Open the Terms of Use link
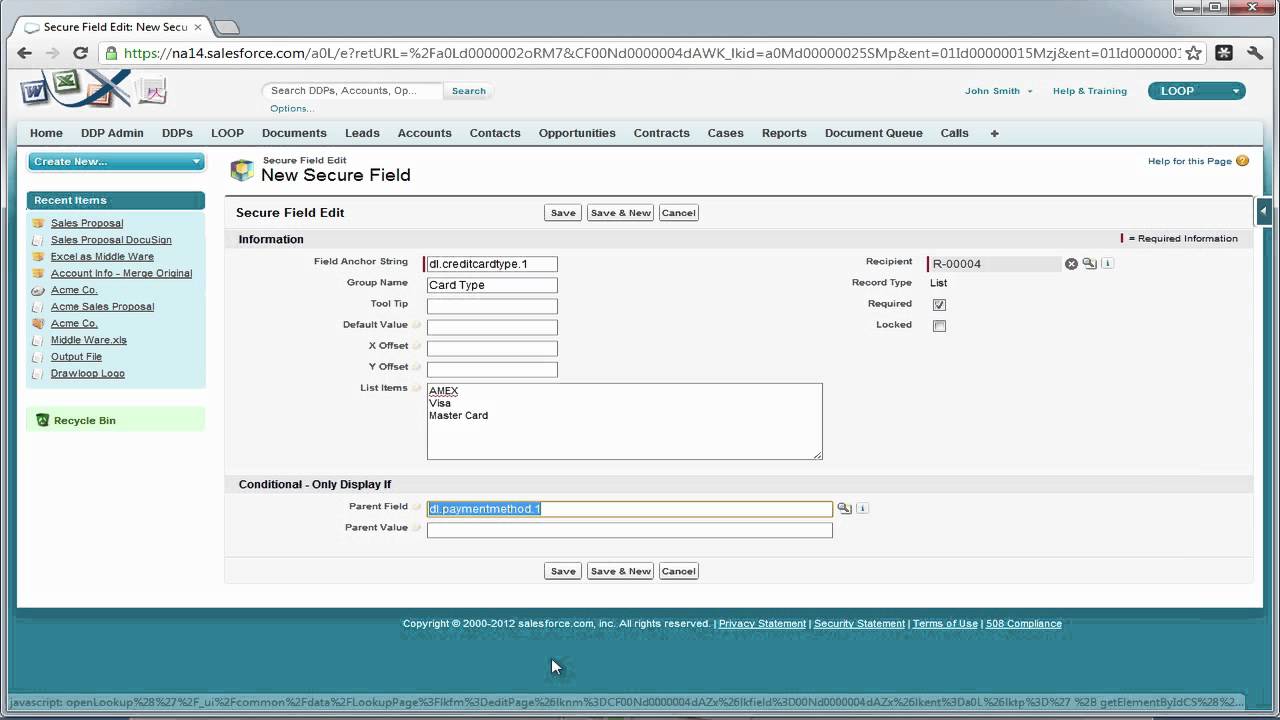This screenshot has height=720, width=1280. tap(945, 624)
